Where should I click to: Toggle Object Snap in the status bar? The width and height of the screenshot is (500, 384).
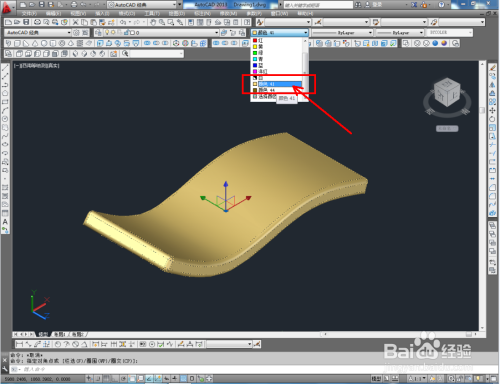tap(132, 379)
